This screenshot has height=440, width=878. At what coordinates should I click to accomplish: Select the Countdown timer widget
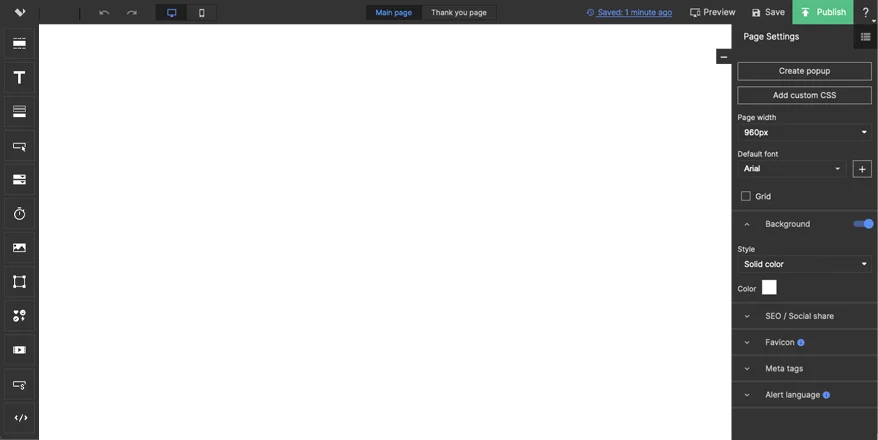click(19, 214)
